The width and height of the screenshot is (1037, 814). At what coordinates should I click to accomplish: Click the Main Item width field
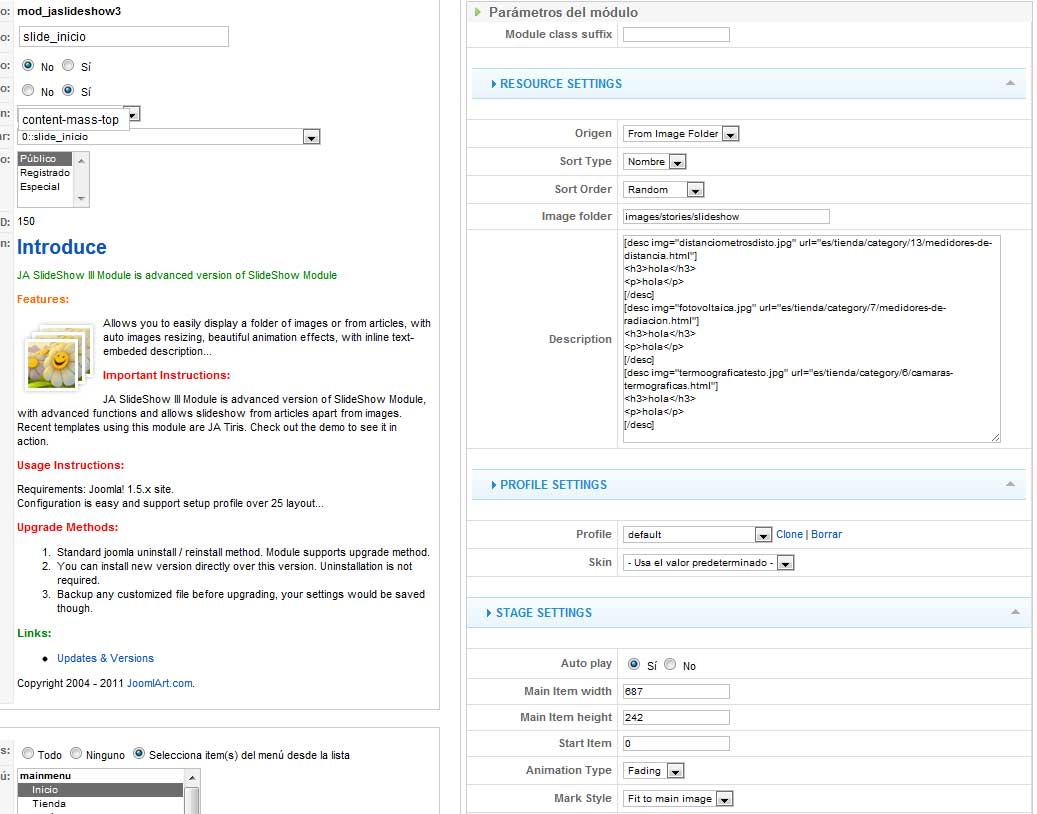click(x=676, y=691)
